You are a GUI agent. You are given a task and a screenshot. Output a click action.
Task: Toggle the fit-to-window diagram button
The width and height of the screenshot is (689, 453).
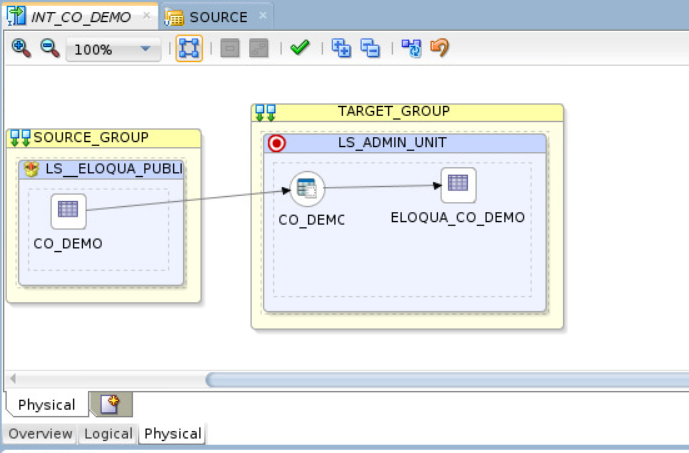coord(188,48)
